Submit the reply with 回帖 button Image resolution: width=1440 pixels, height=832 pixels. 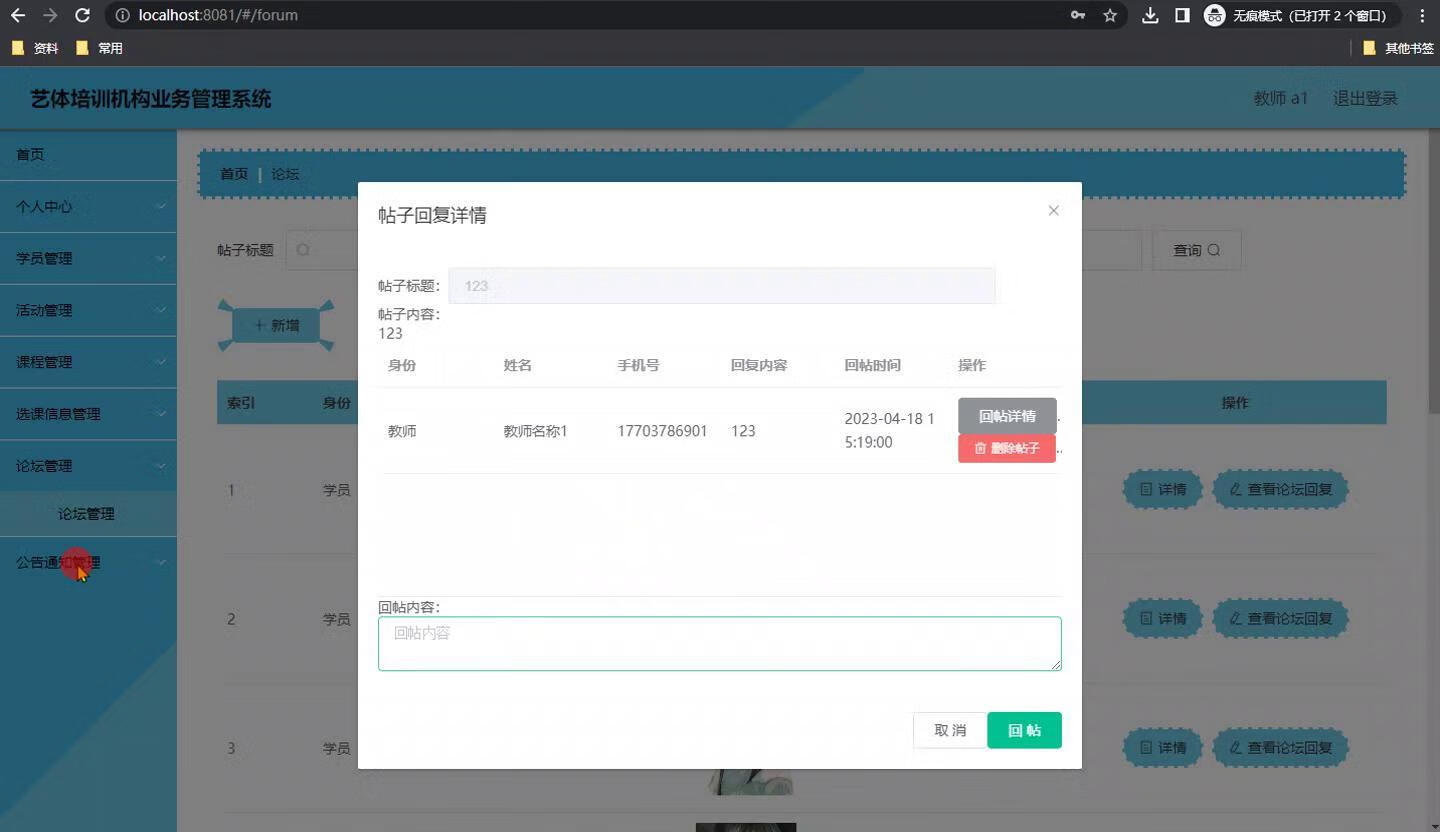click(1024, 730)
